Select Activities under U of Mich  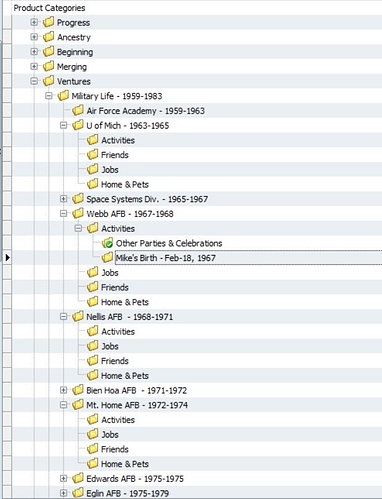118,140
